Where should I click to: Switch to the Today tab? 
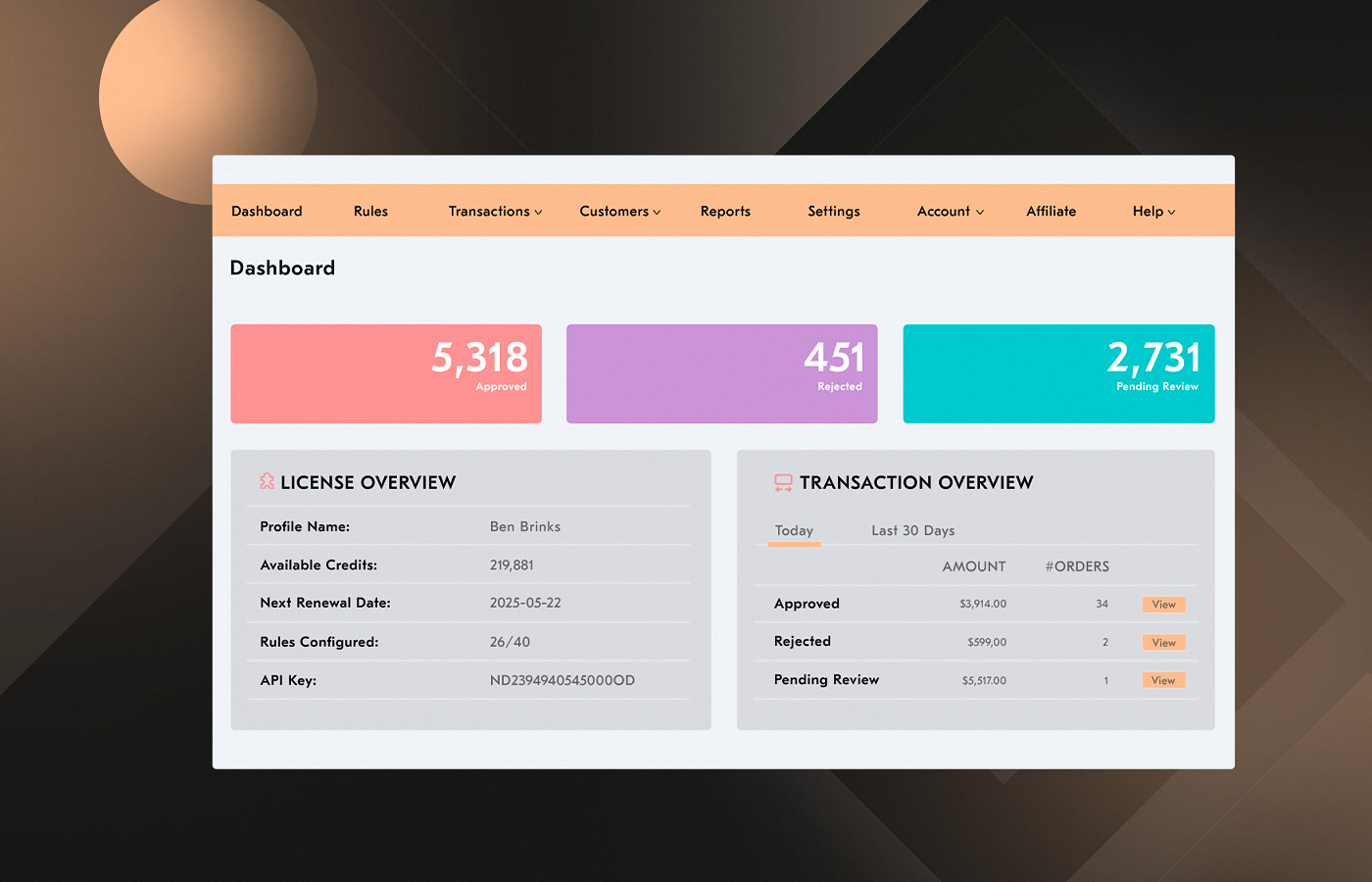[x=794, y=530]
